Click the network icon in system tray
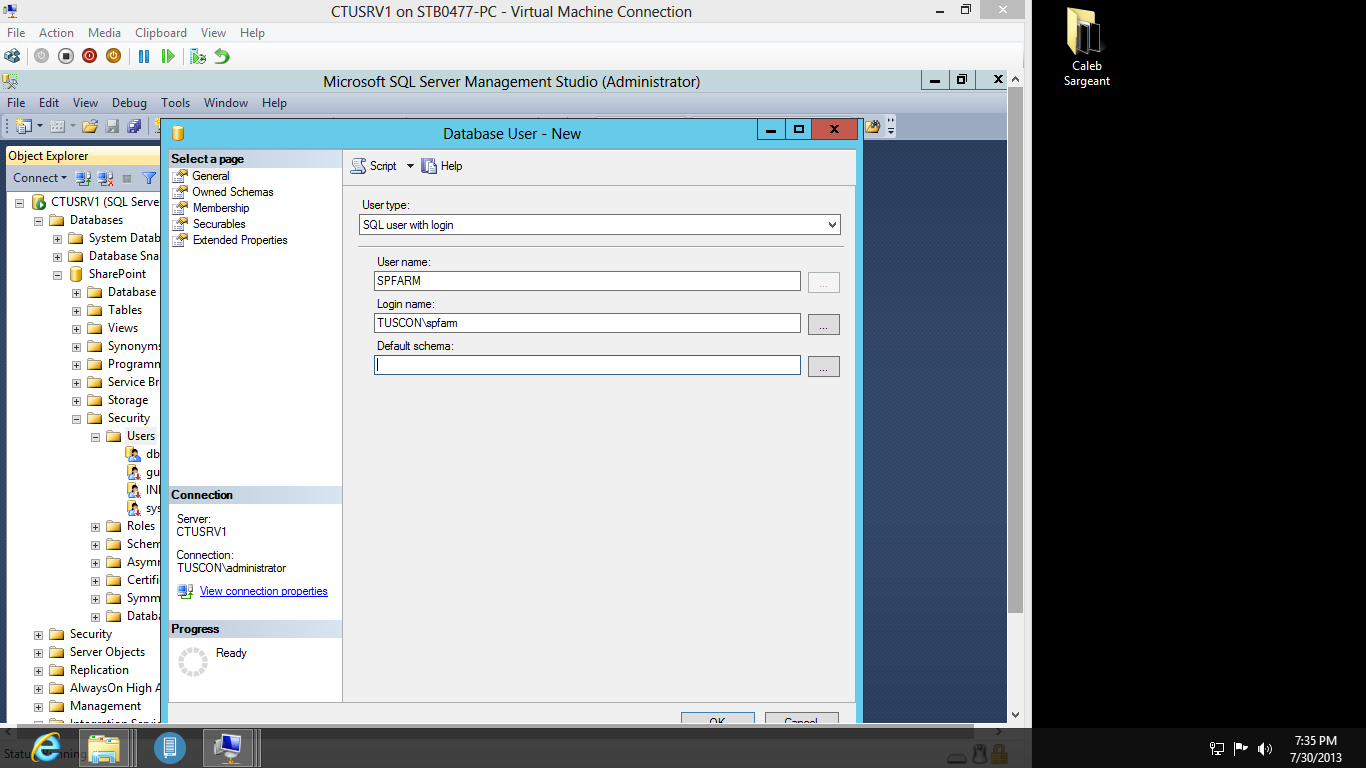 tap(1217, 748)
